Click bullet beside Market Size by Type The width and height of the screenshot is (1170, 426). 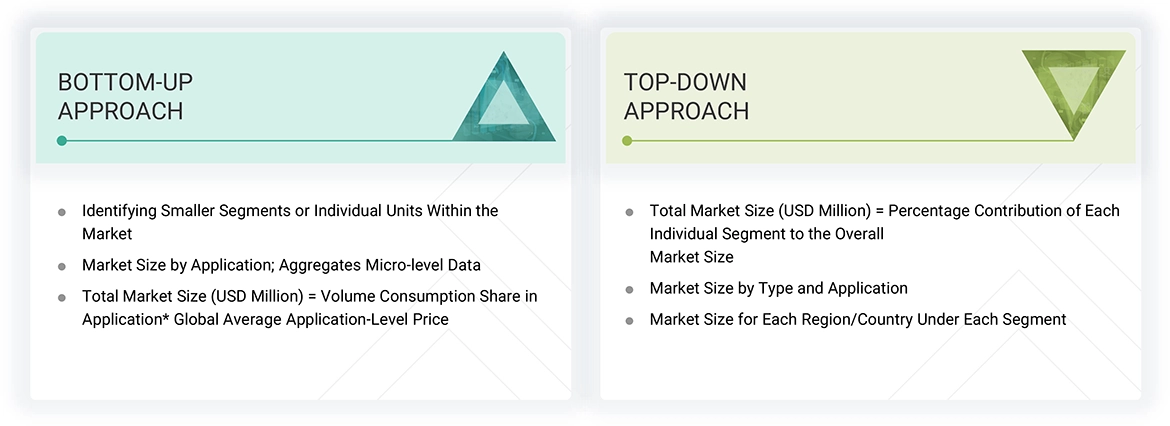point(629,289)
